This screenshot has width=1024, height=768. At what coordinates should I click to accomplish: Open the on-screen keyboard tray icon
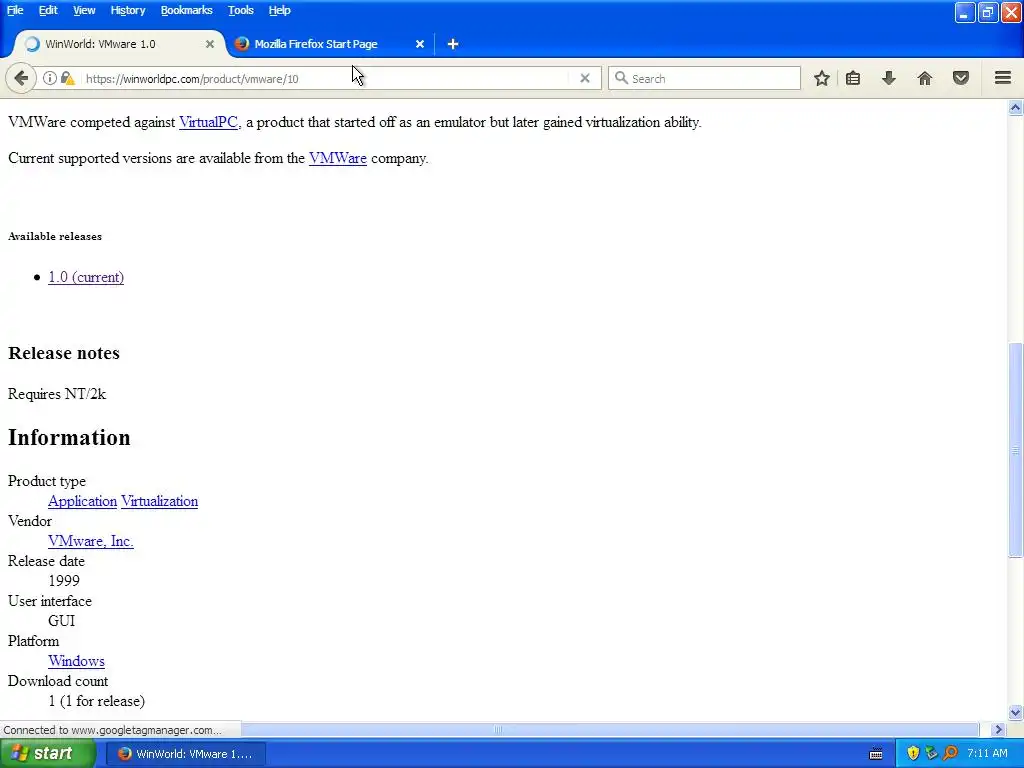click(876, 754)
